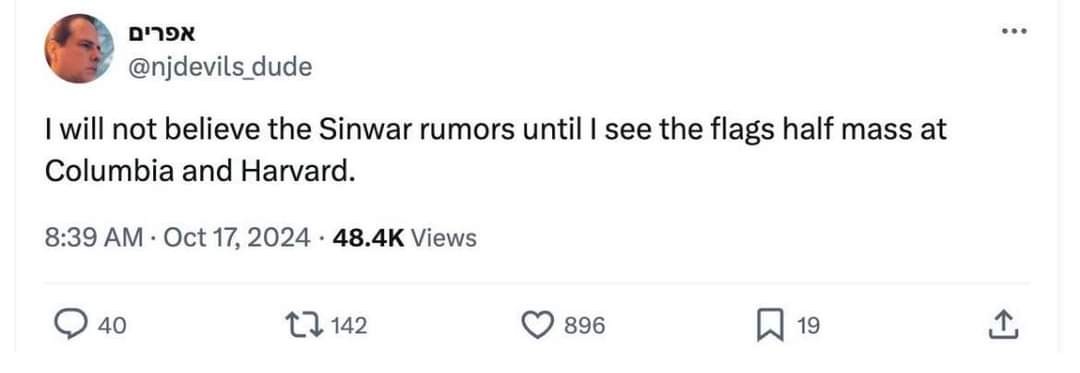Open the share upload icon

[x=1003, y=325]
